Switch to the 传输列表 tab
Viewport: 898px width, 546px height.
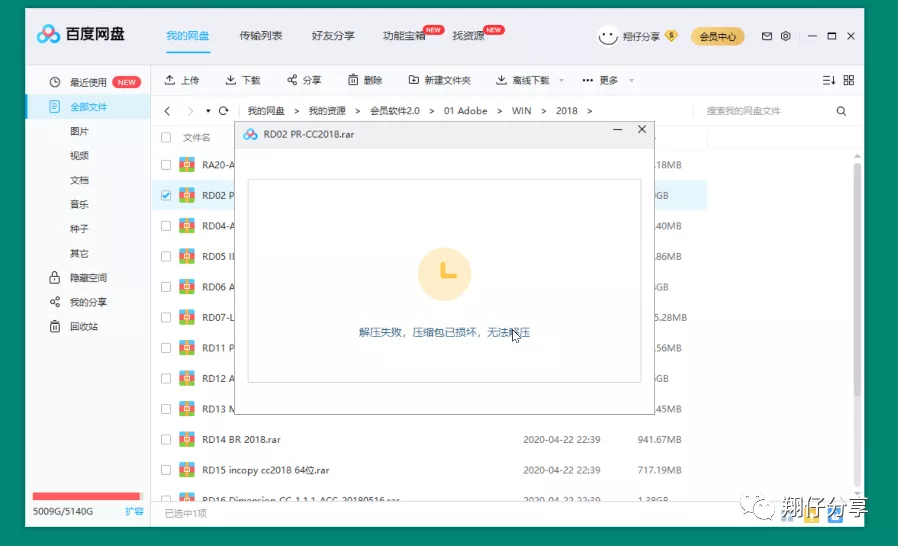point(260,36)
